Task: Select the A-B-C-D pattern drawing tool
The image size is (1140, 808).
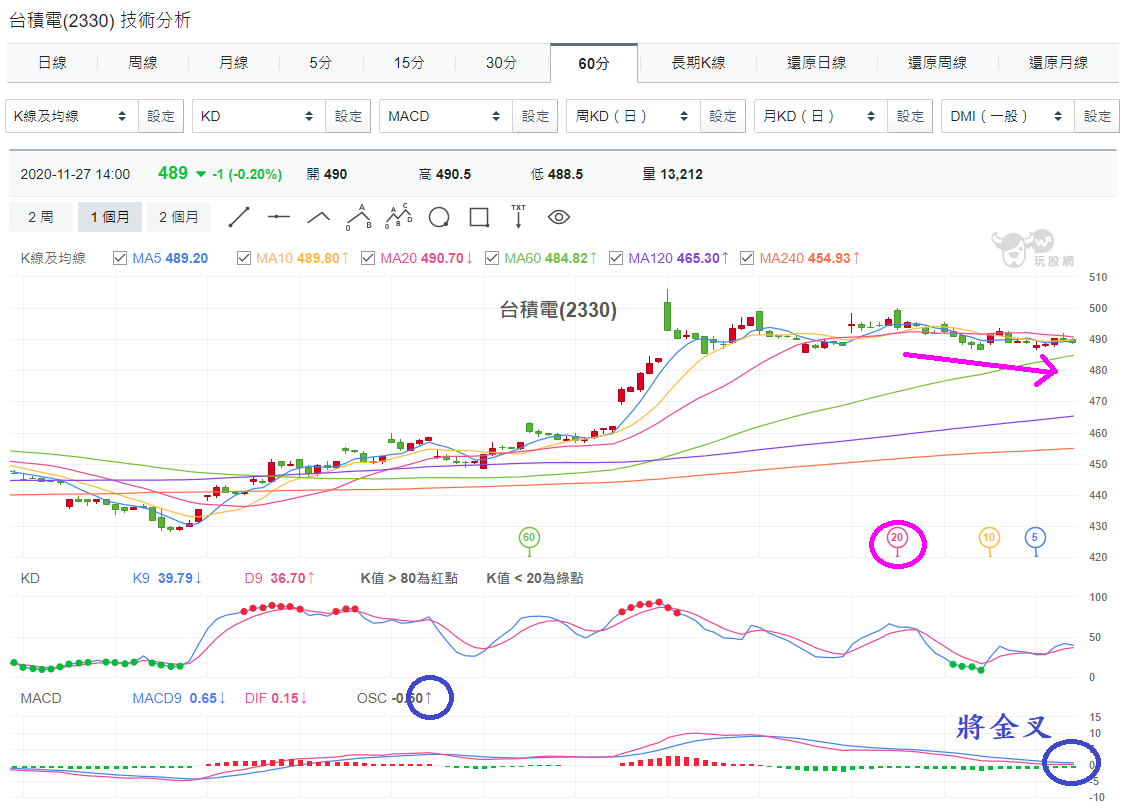Action: (x=398, y=217)
